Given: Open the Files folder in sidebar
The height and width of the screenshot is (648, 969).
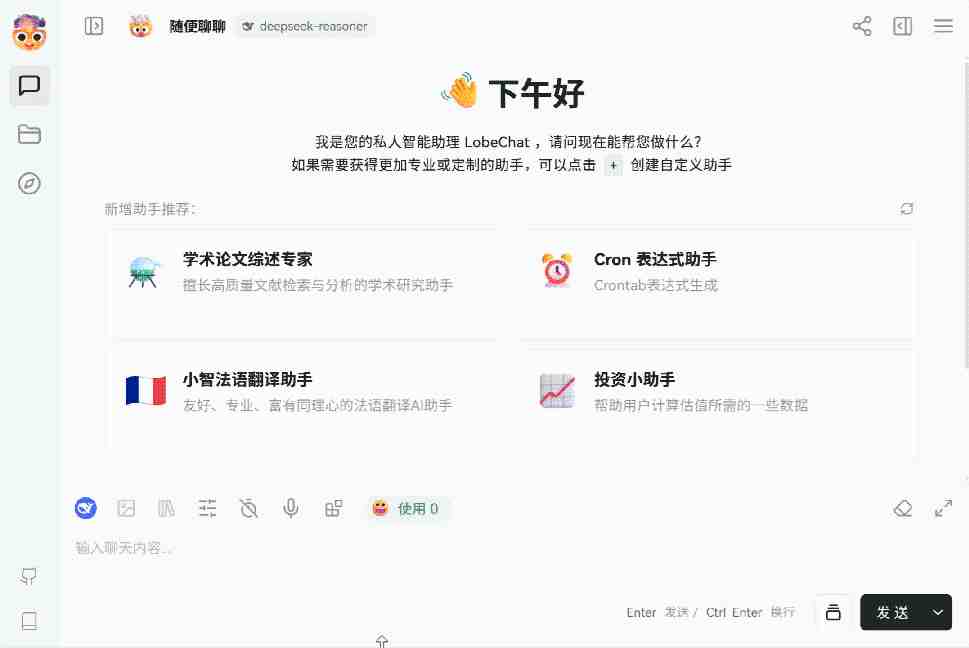Looking at the screenshot, I should (x=29, y=134).
